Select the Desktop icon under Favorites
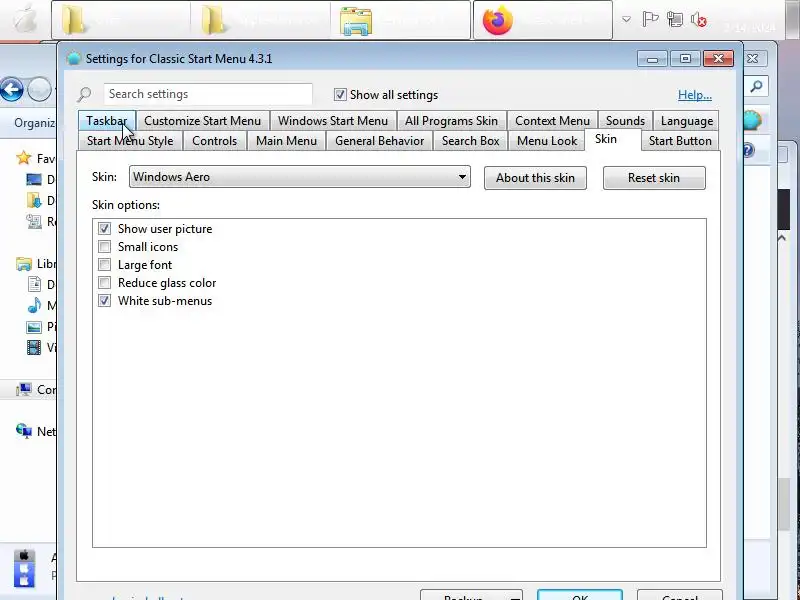This screenshot has width=800, height=600. [x=34, y=180]
